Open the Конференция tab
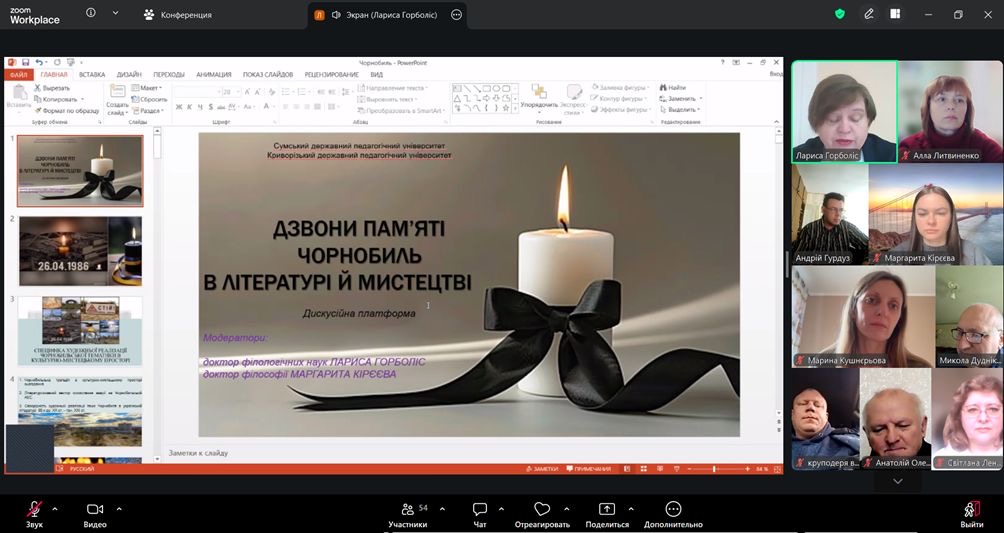The image size is (1004, 533). pyautogui.click(x=177, y=15)
